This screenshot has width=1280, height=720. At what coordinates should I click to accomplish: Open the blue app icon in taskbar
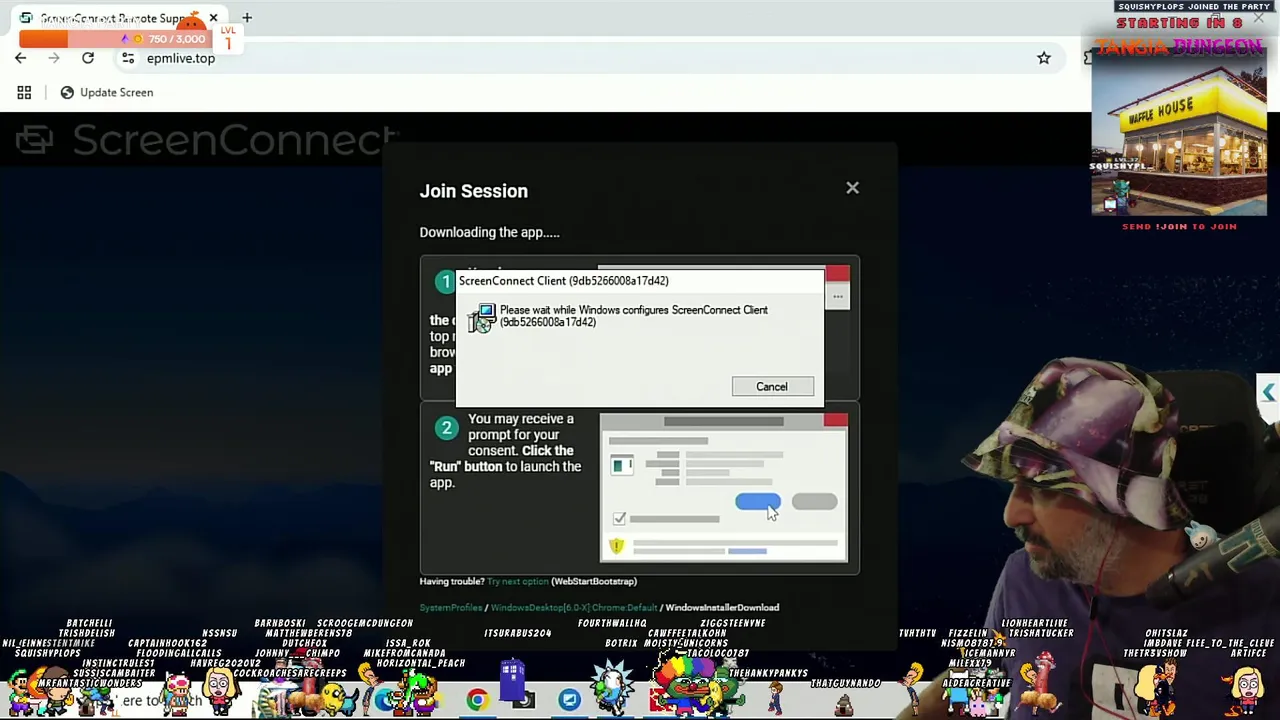click(x=569, y=700)
